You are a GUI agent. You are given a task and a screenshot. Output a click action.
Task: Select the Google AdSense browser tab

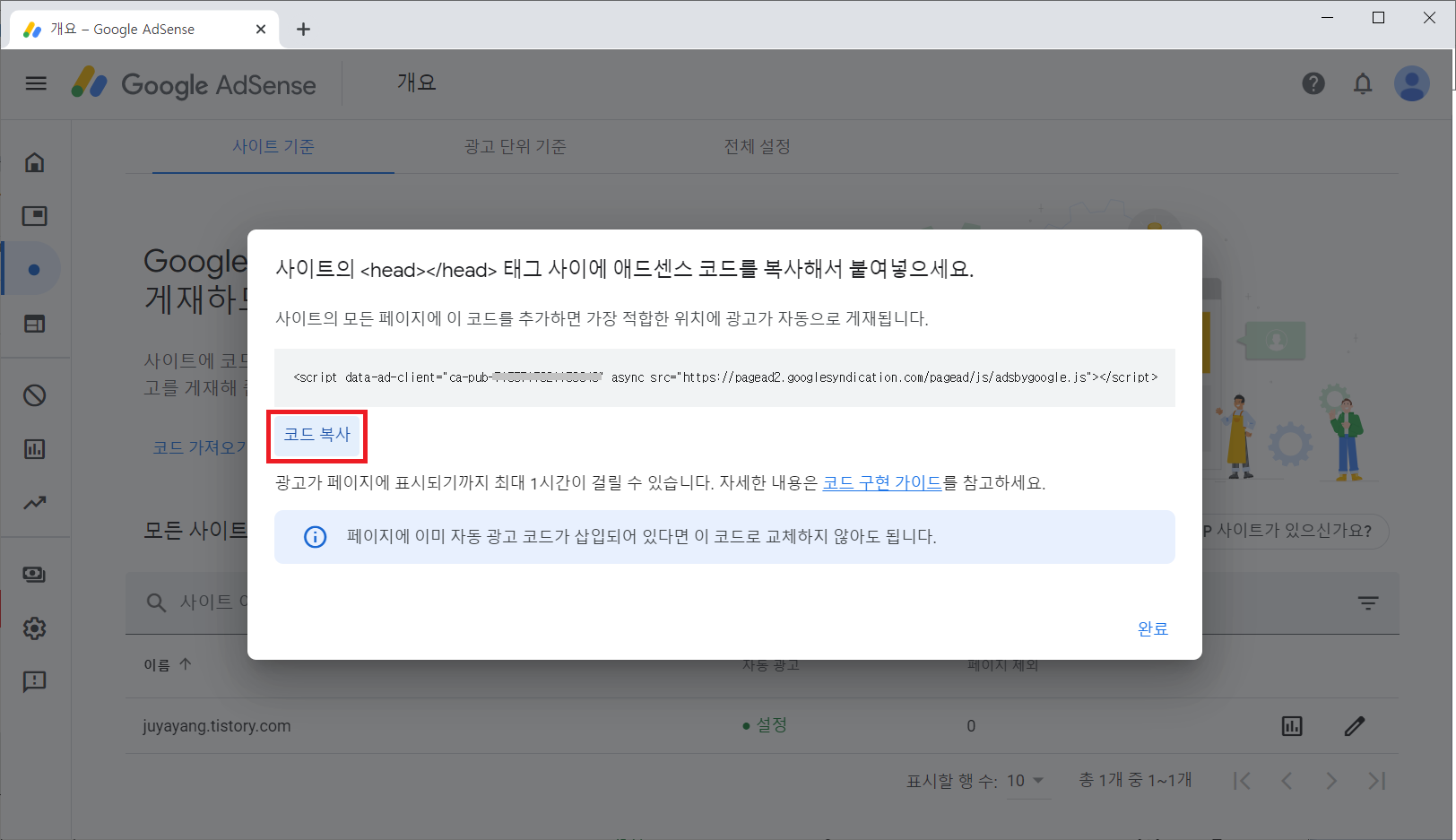tap(143, 29)
